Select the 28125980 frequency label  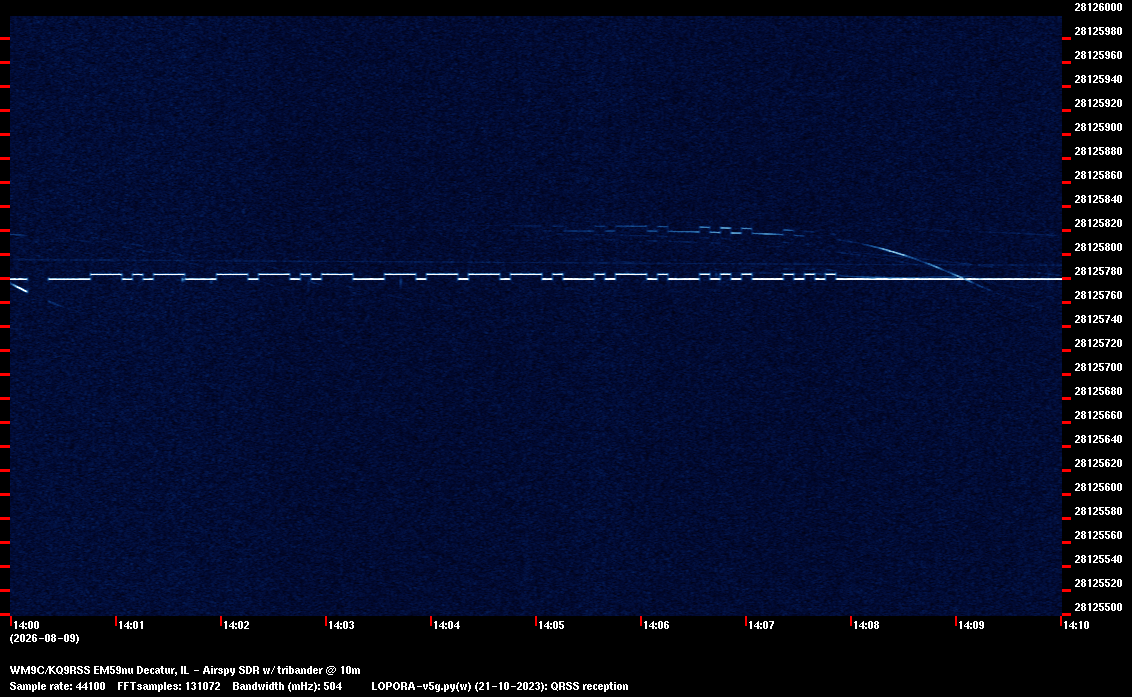click(1098, 31)
